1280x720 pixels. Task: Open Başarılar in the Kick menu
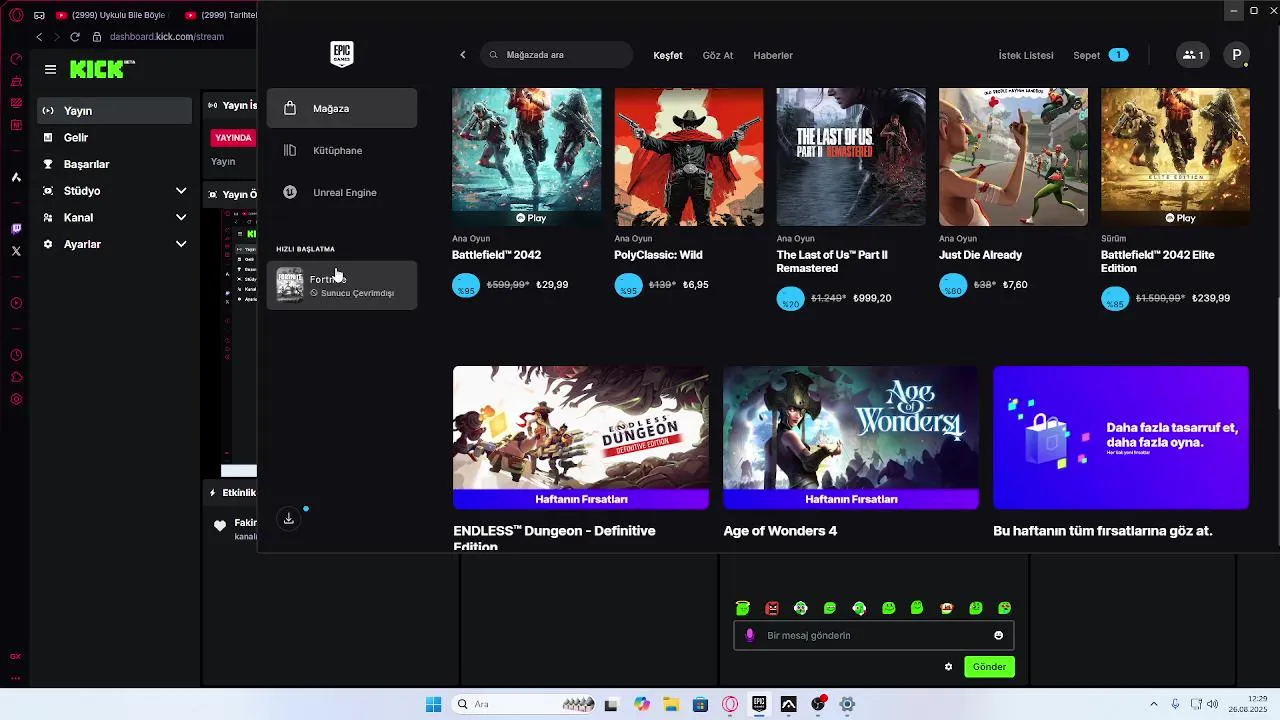(x=115, y=164)
